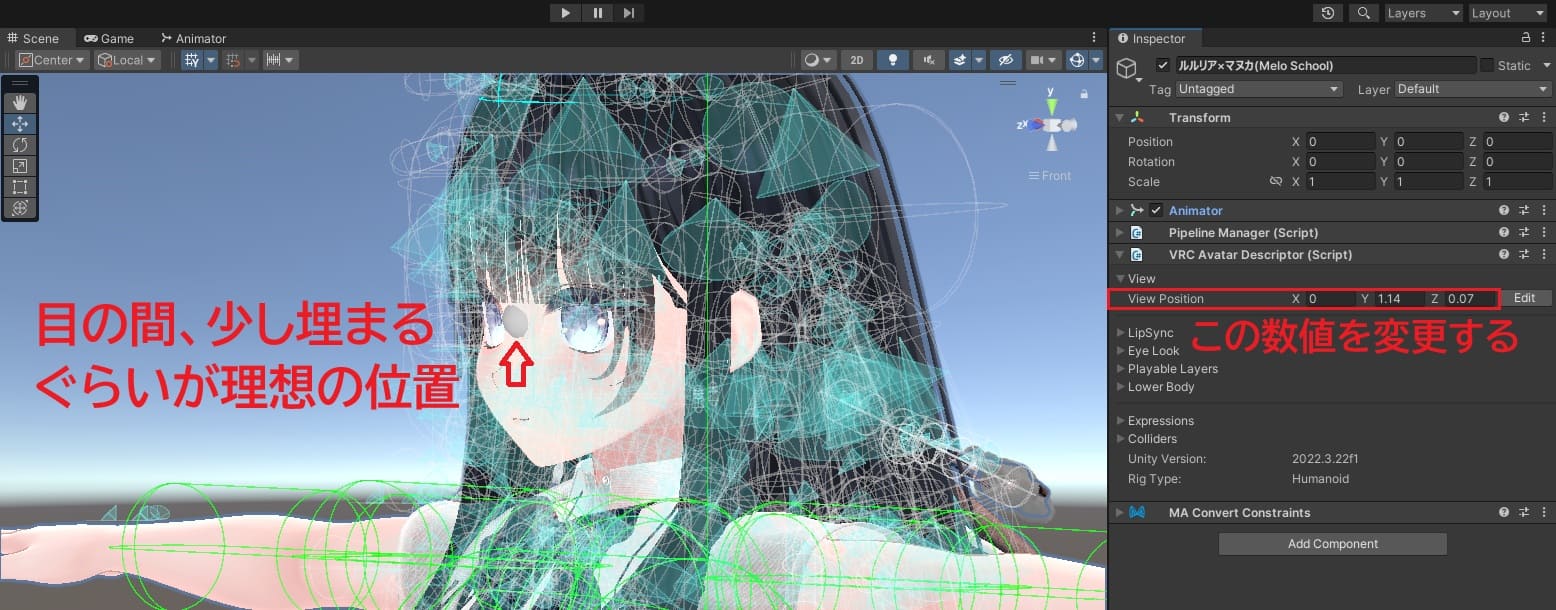Open Animator component presets
Screen dimensions: 1556x610
(1524, 211)
